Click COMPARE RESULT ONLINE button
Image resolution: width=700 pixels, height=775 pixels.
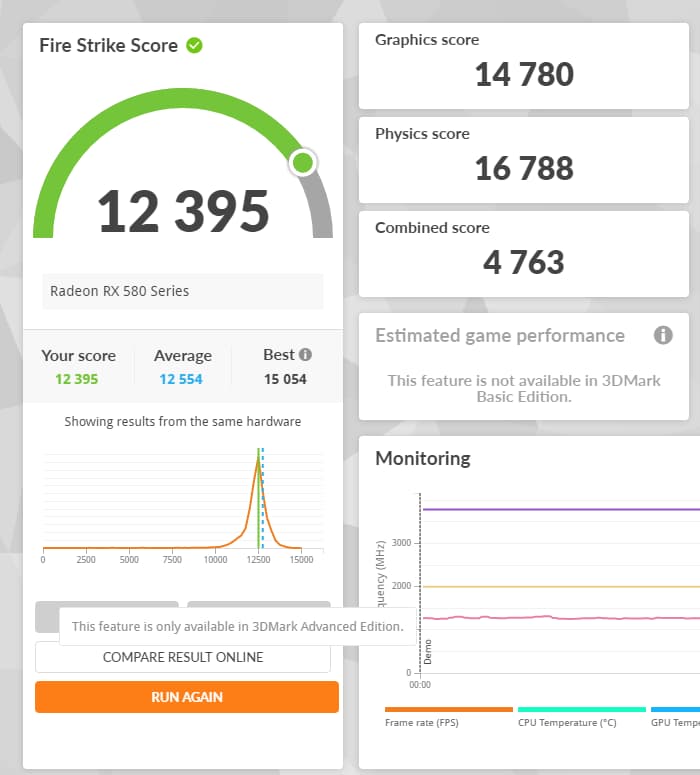[x=183, y=657]
